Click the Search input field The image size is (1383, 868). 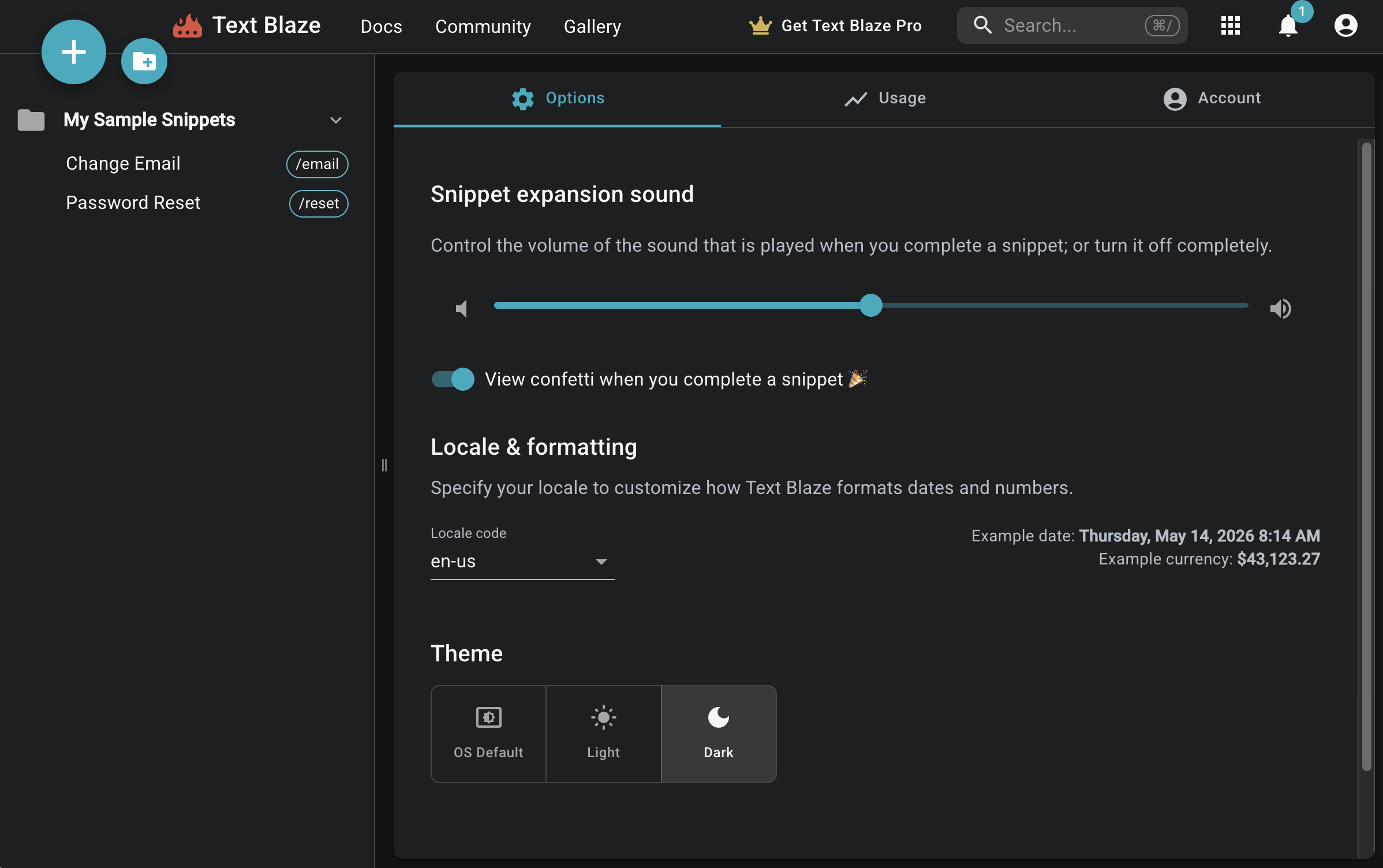(1072, 25)
